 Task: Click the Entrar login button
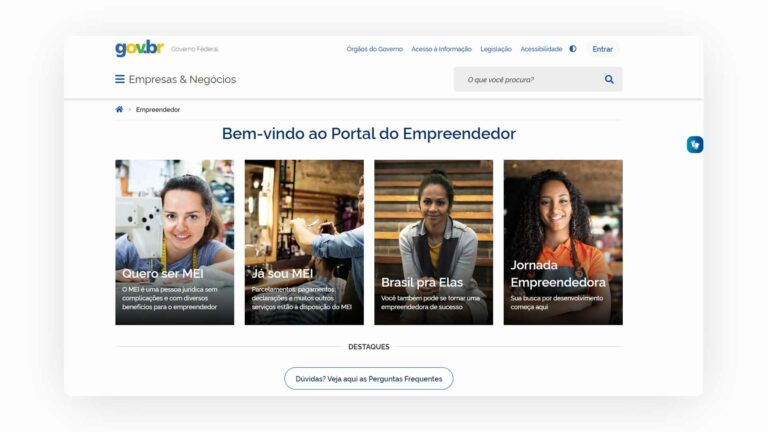tap(602, 49)
